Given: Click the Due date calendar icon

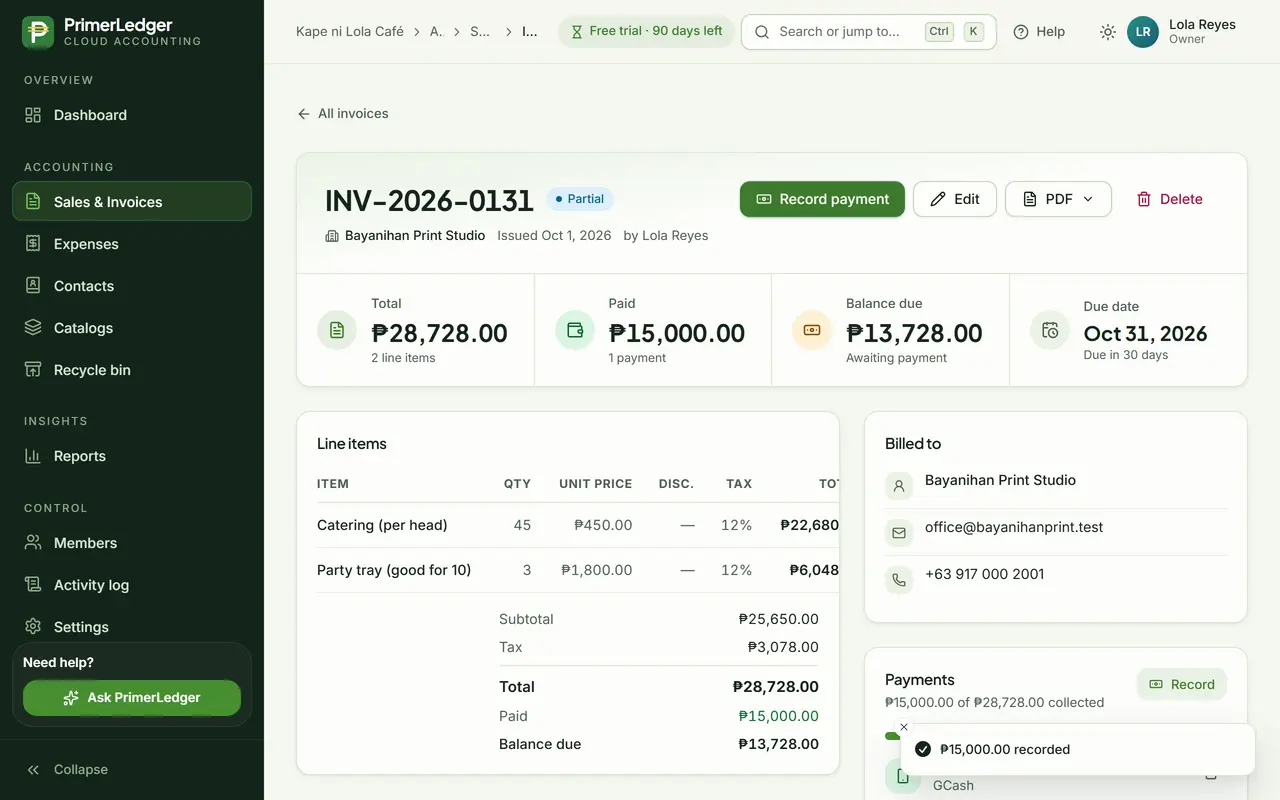Looking at the screenshot, I should 1050,330.
